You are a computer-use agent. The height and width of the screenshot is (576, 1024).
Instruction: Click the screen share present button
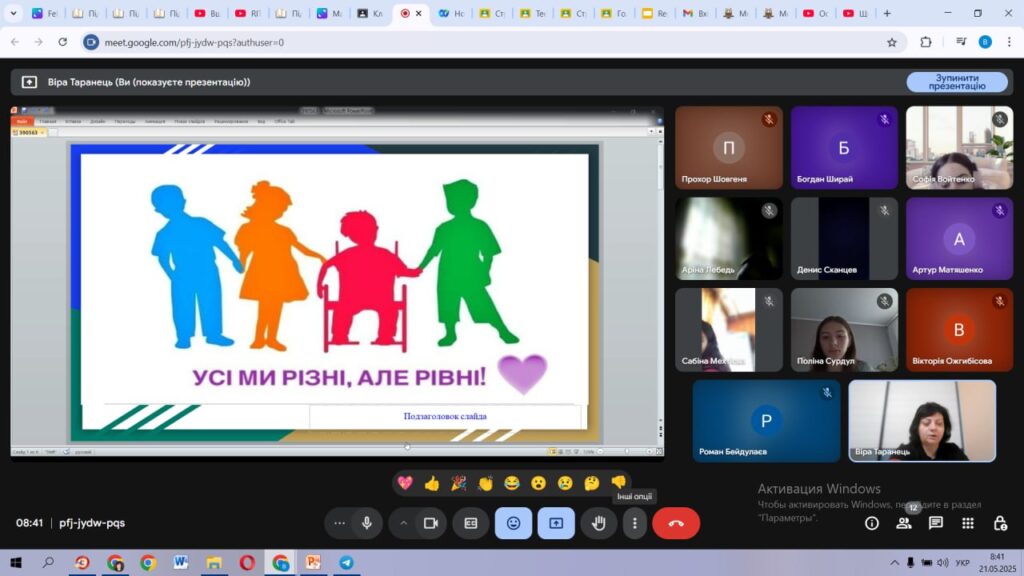[556, 523]
